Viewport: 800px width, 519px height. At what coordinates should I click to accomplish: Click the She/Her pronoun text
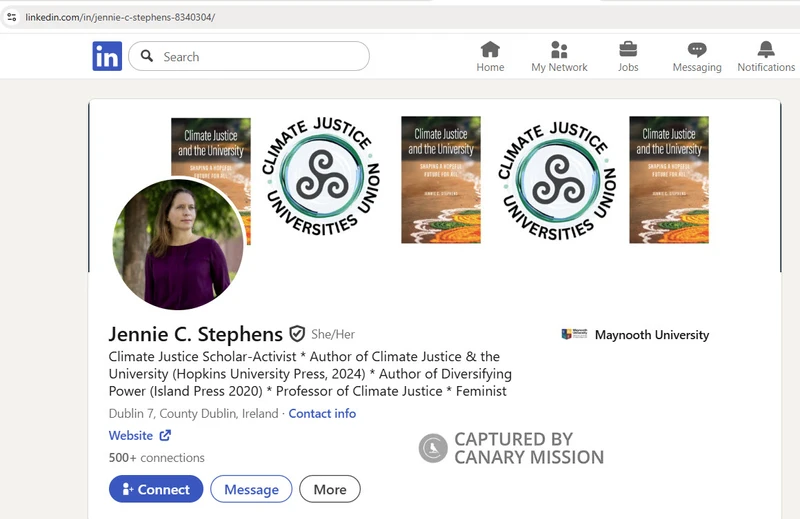coord(333,334)
